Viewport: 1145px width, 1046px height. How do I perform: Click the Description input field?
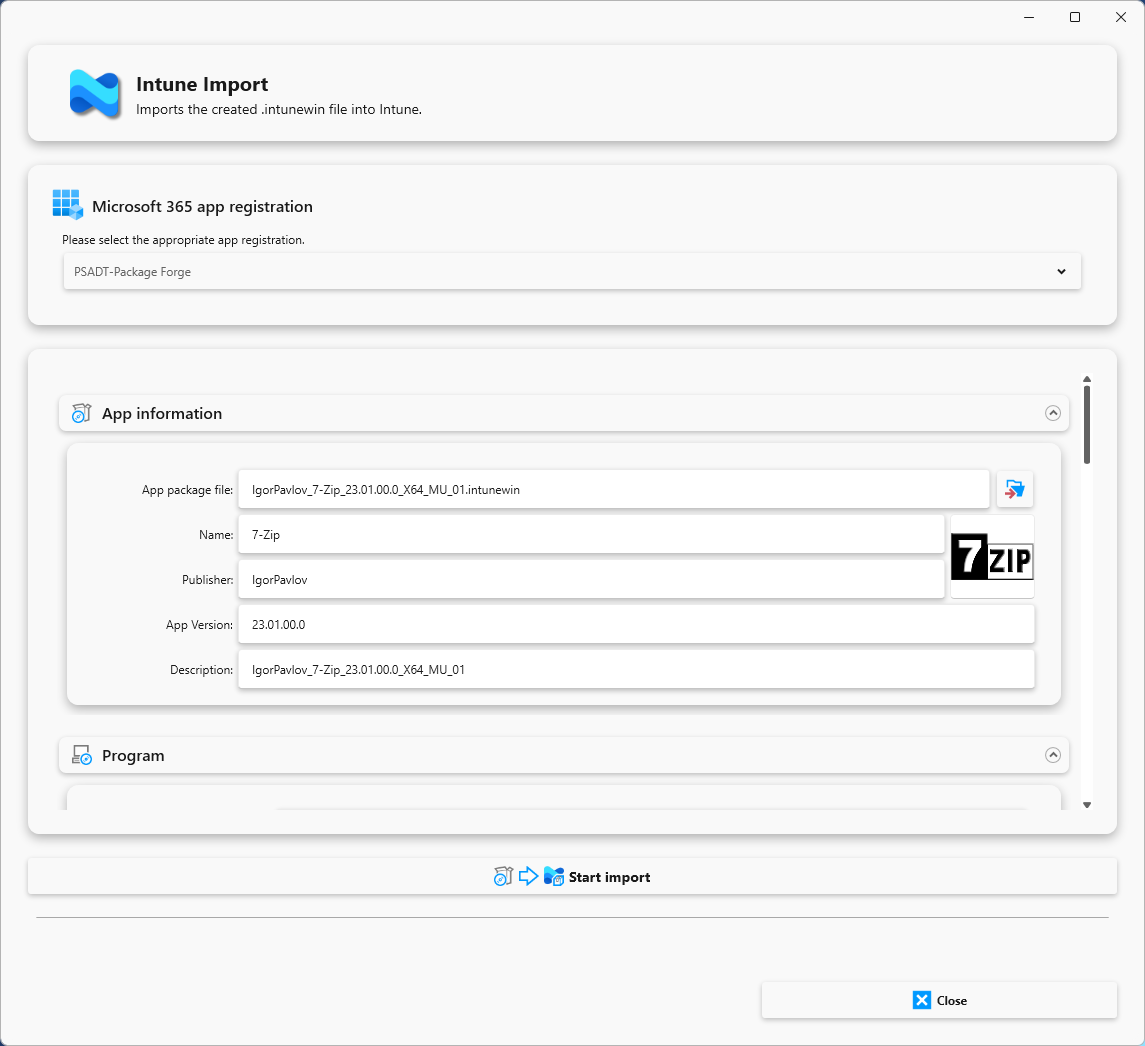636,670
